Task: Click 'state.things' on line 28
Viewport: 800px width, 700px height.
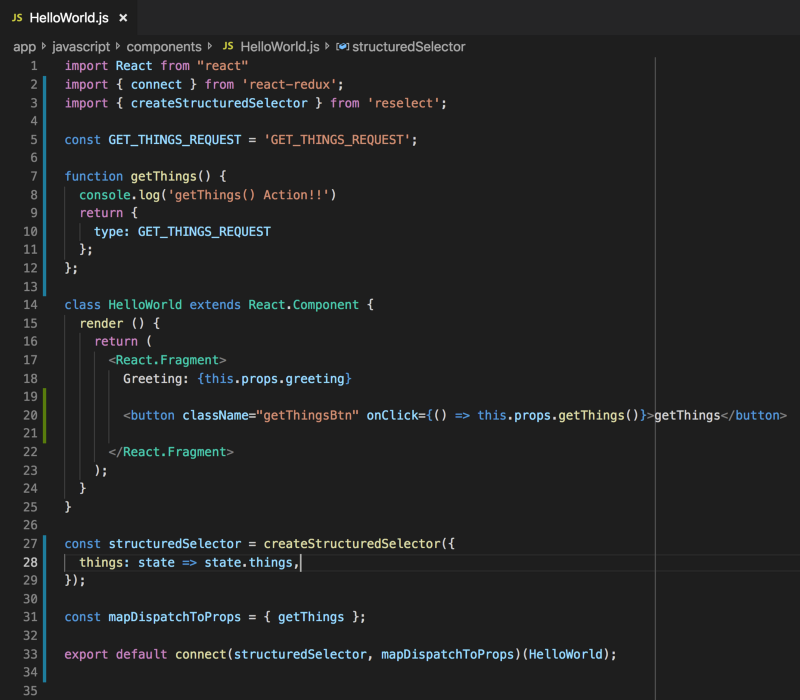Action: (x=248, y=562)
